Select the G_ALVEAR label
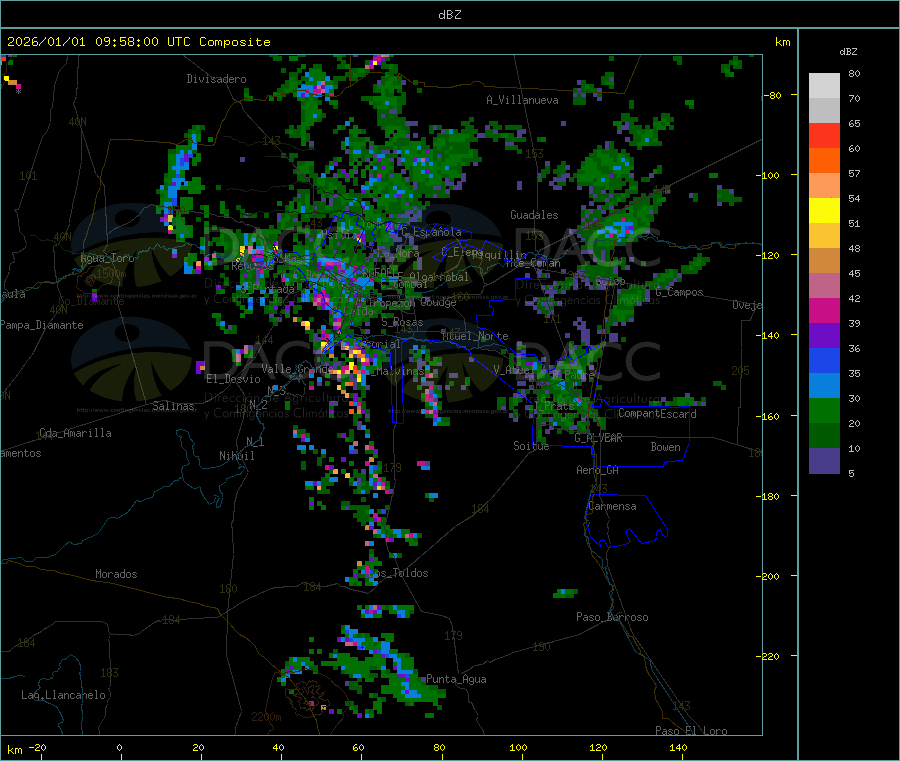This screenshot has height=761, width=900. [598, 438]
